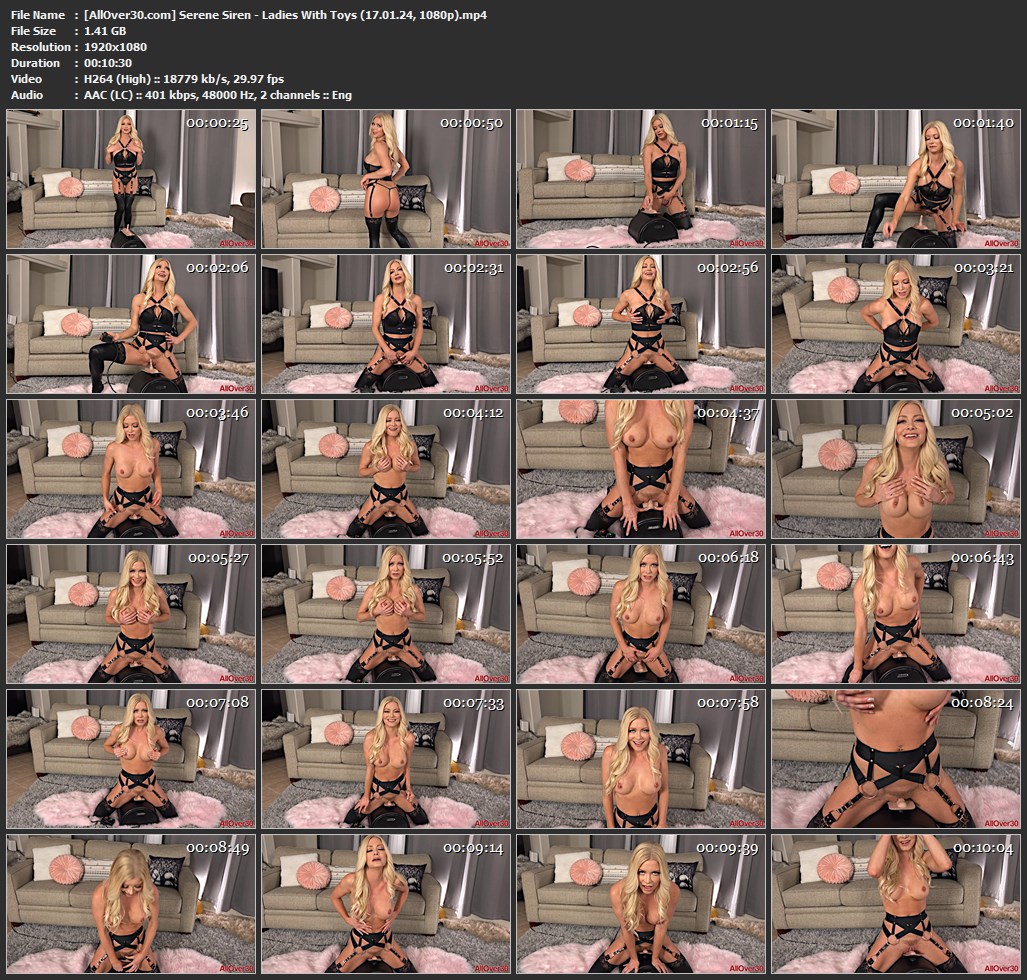Click the frame labeled 00:02:56
1027x980 pixels.
[642, 324]
